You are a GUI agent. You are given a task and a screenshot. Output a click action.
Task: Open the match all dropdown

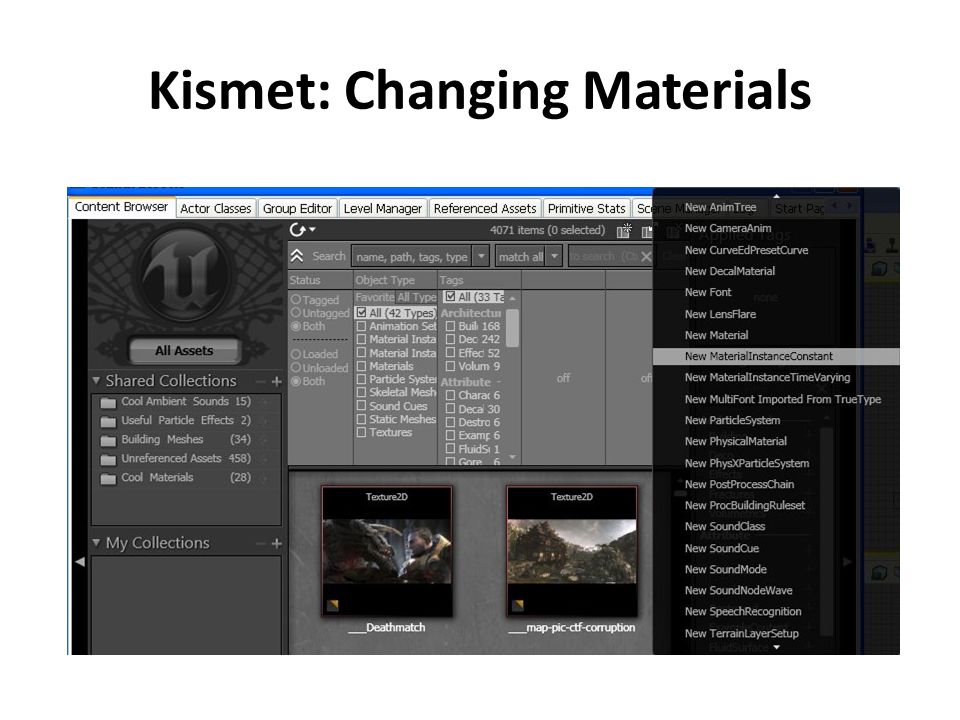[x=554, y=257]
